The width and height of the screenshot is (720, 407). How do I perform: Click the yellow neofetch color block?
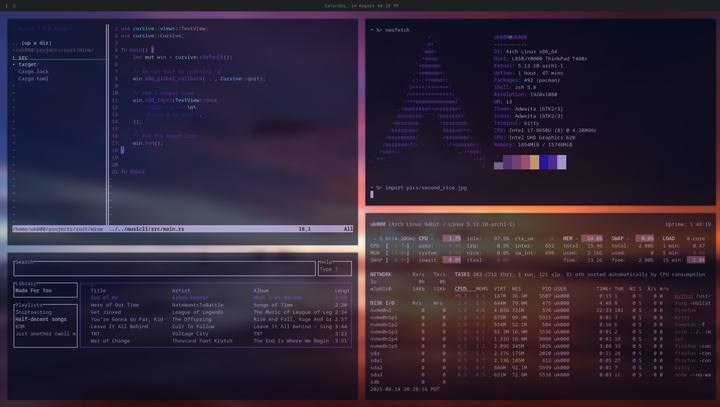click(x=534, y=162)
